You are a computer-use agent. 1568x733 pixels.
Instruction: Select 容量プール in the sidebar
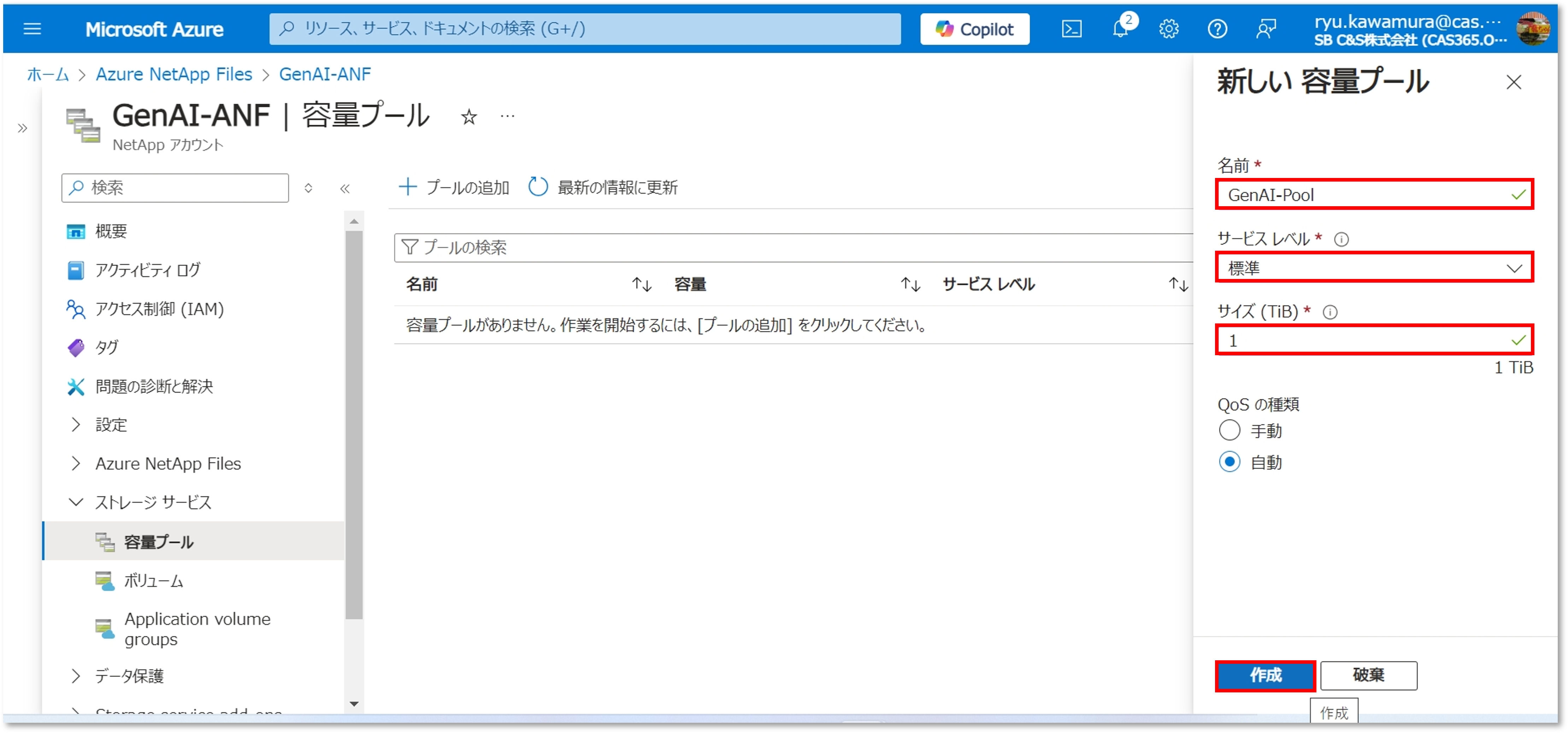(194, 541)
